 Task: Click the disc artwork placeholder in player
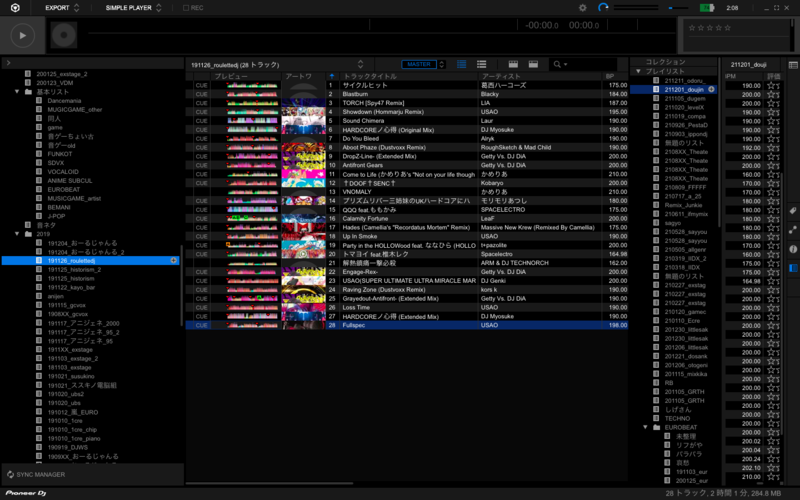click(64, 35)
